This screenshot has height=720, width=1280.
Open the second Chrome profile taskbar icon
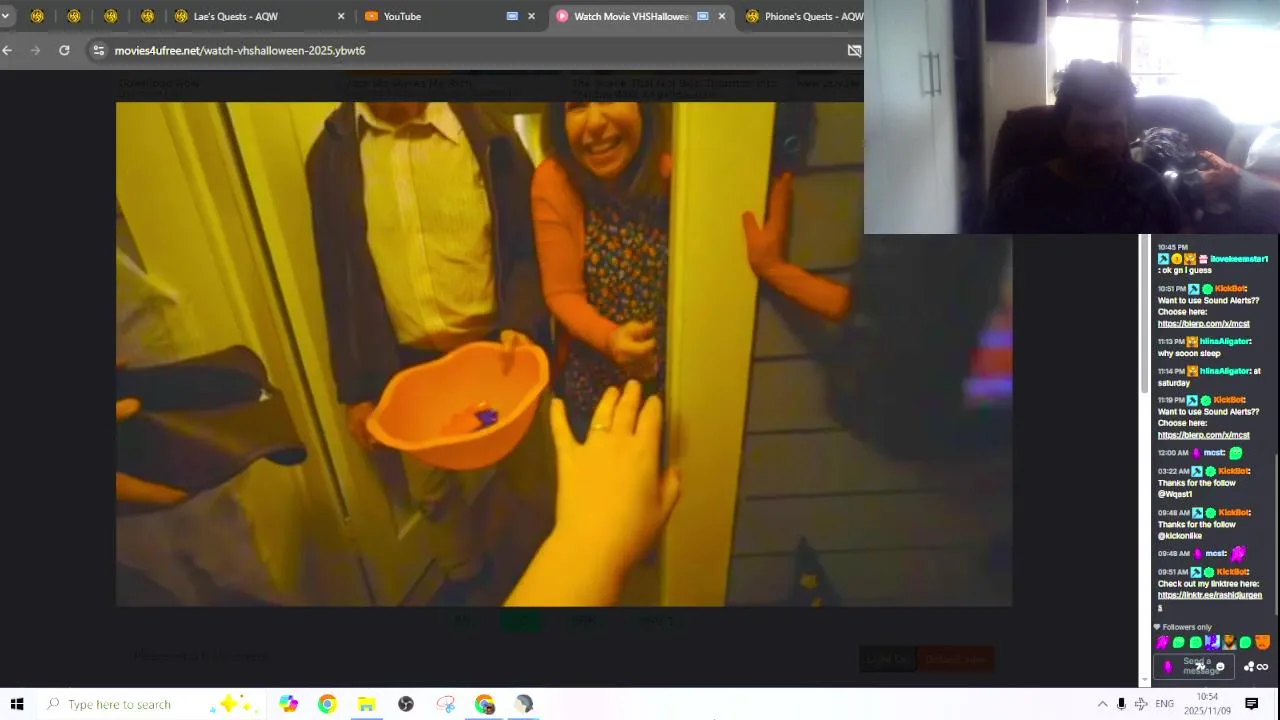tap(485, 704)
